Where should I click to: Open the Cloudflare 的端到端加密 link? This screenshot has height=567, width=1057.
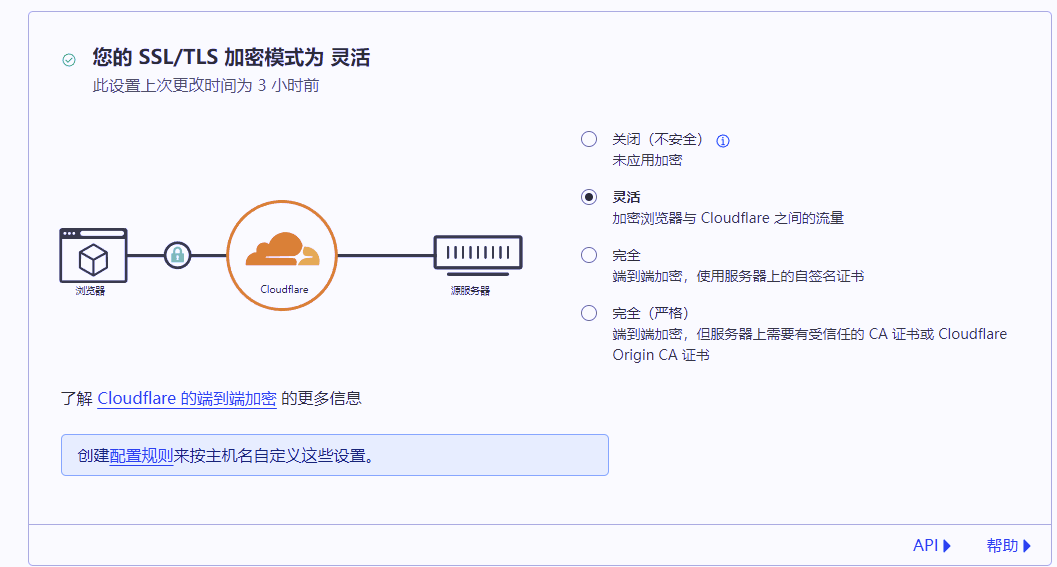pyautogui.click(x=187, y=398)
